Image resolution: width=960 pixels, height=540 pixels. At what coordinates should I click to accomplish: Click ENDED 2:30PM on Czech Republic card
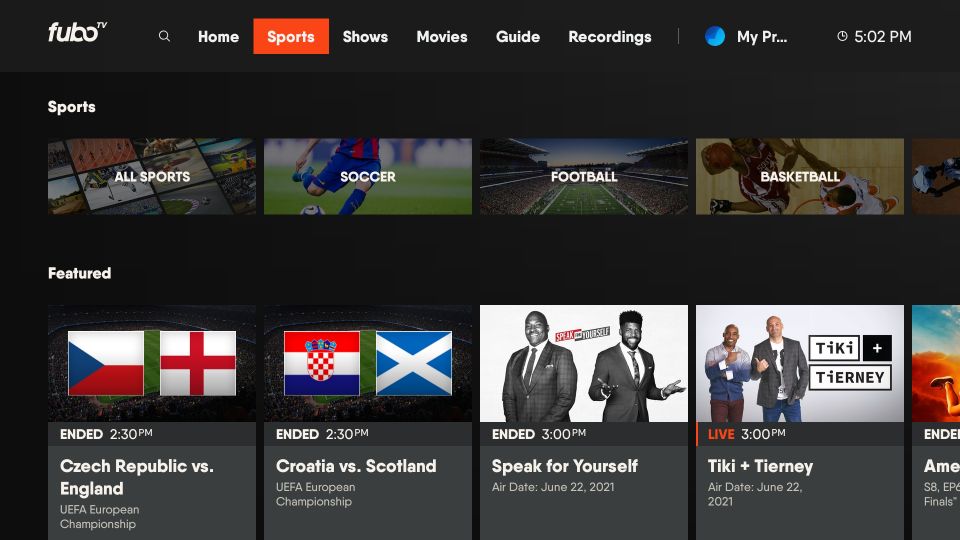point(106,434)
